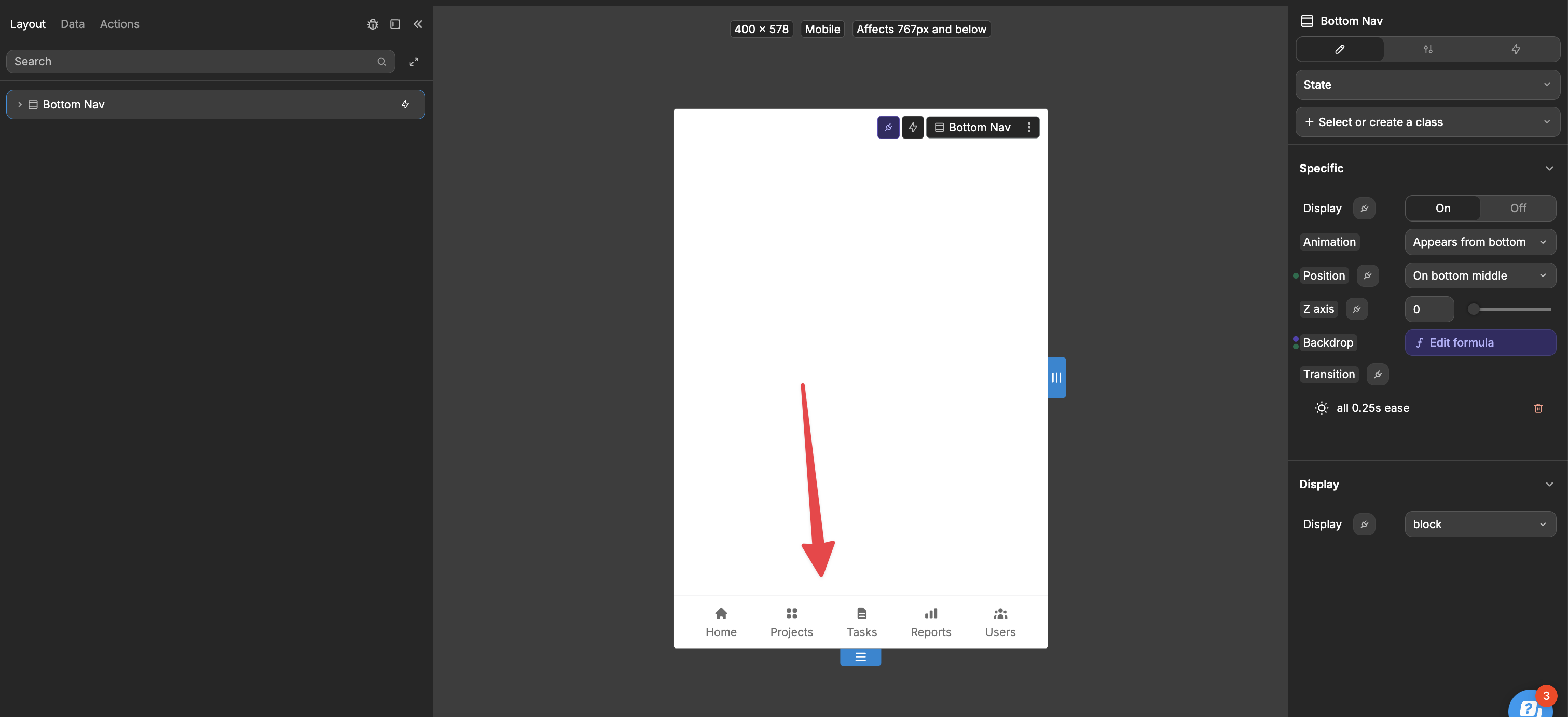Expand the Display block dropdown
Viewport: 1568px width, 717px height.
[1479, 523]
